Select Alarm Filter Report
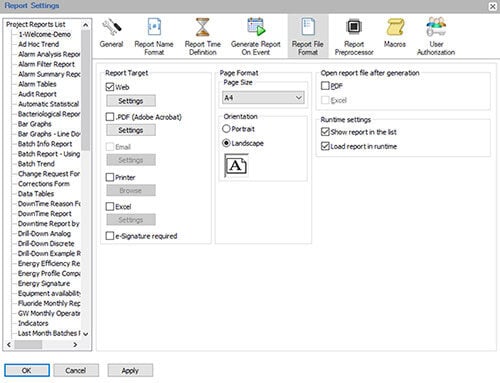 46,64
